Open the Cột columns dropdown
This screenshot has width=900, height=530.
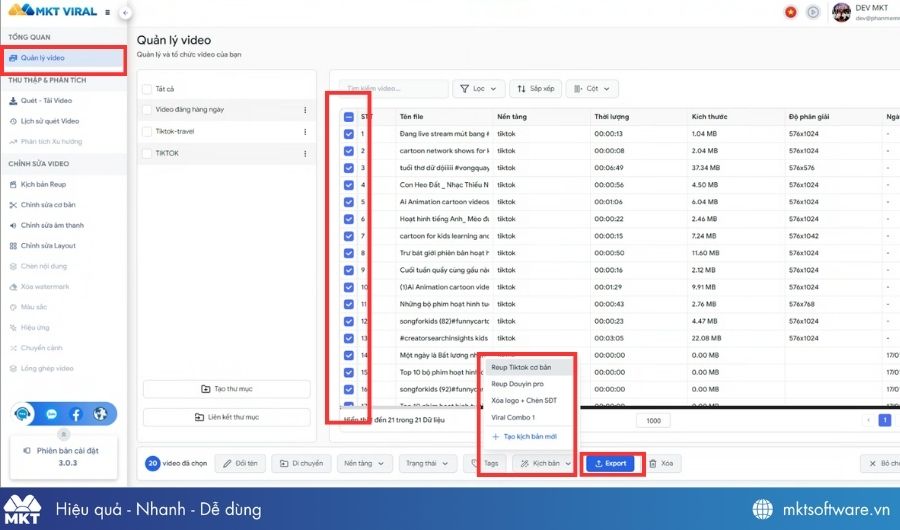[x=592, y=88]
